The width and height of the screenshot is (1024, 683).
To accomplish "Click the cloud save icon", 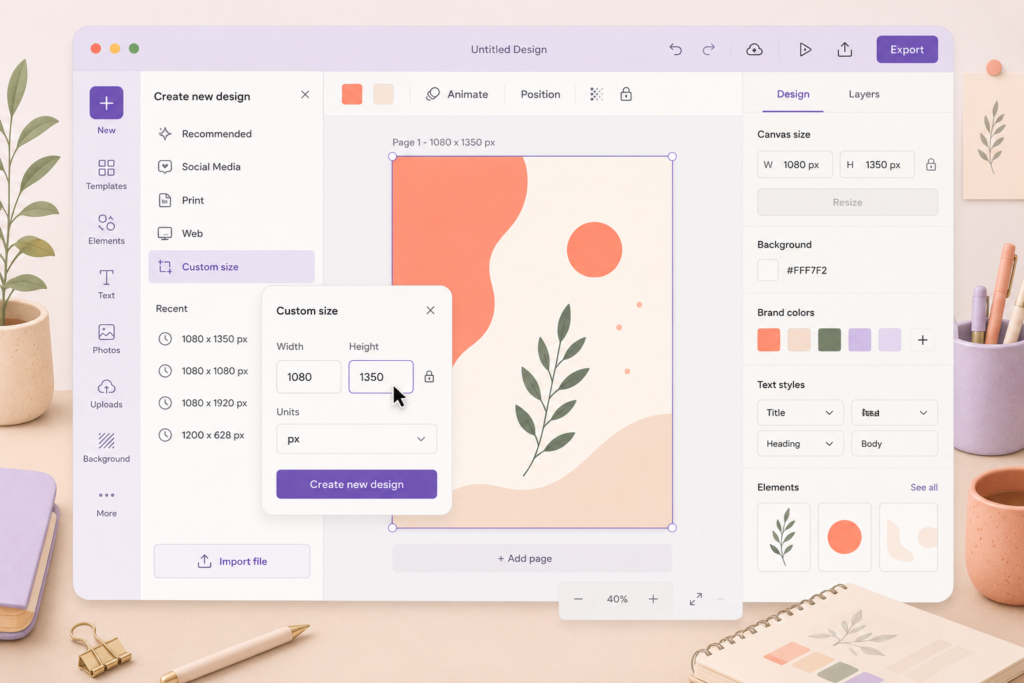I will (754, 50).
